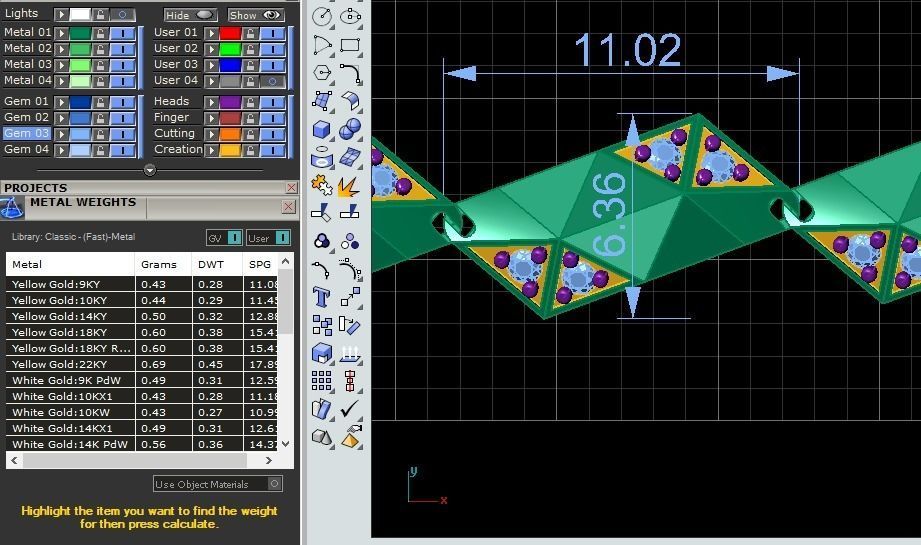The width and height of the screenshot is (921, 545).
Task: Click the Show layers button
Action: point(256,15)
